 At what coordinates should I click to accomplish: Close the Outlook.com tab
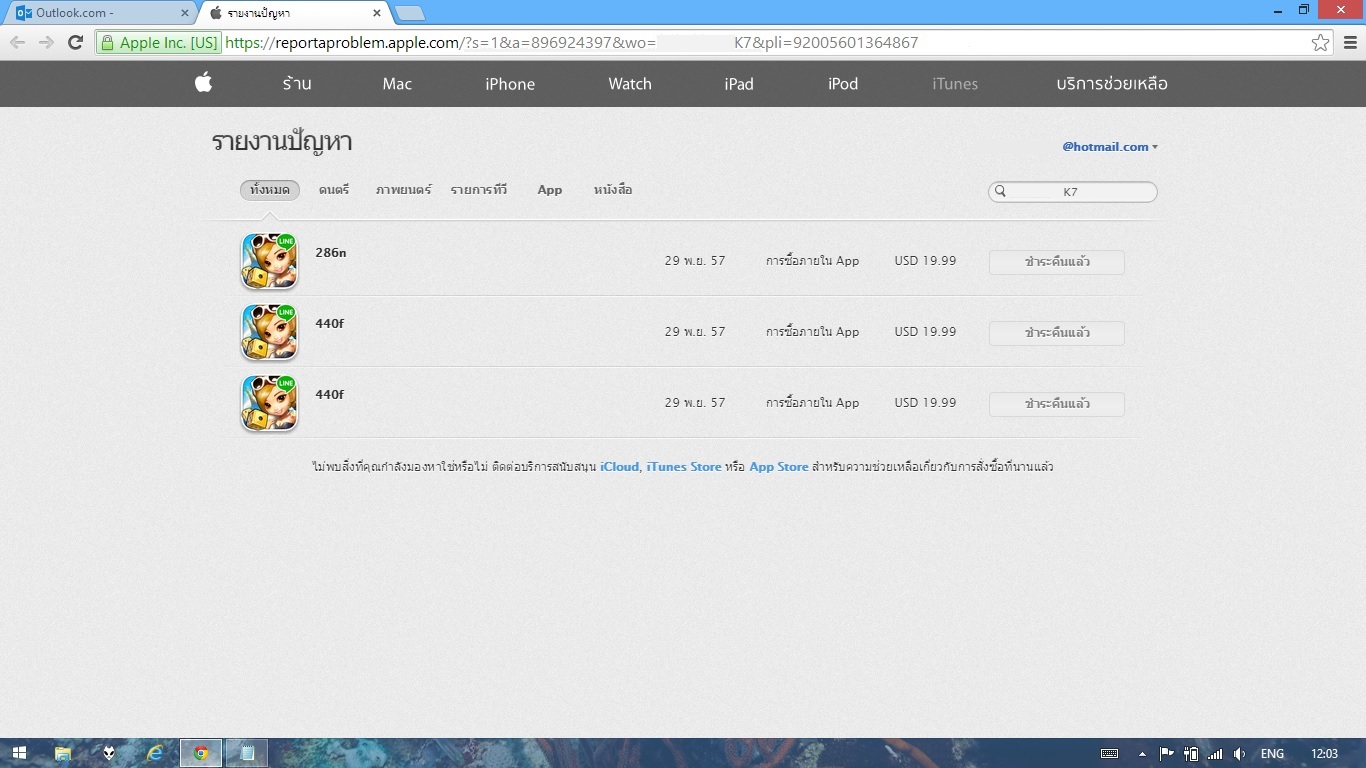185,13
